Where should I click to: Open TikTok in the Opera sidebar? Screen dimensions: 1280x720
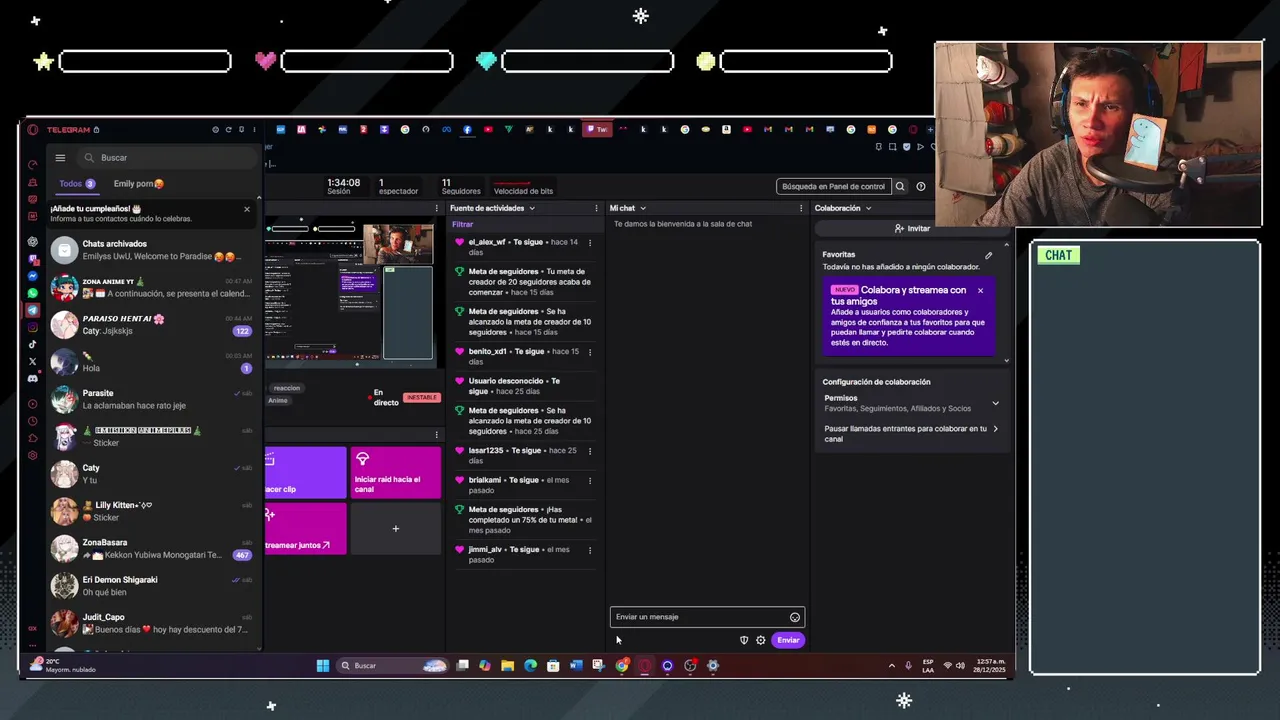pyautogui.click(x=33, y=344)
